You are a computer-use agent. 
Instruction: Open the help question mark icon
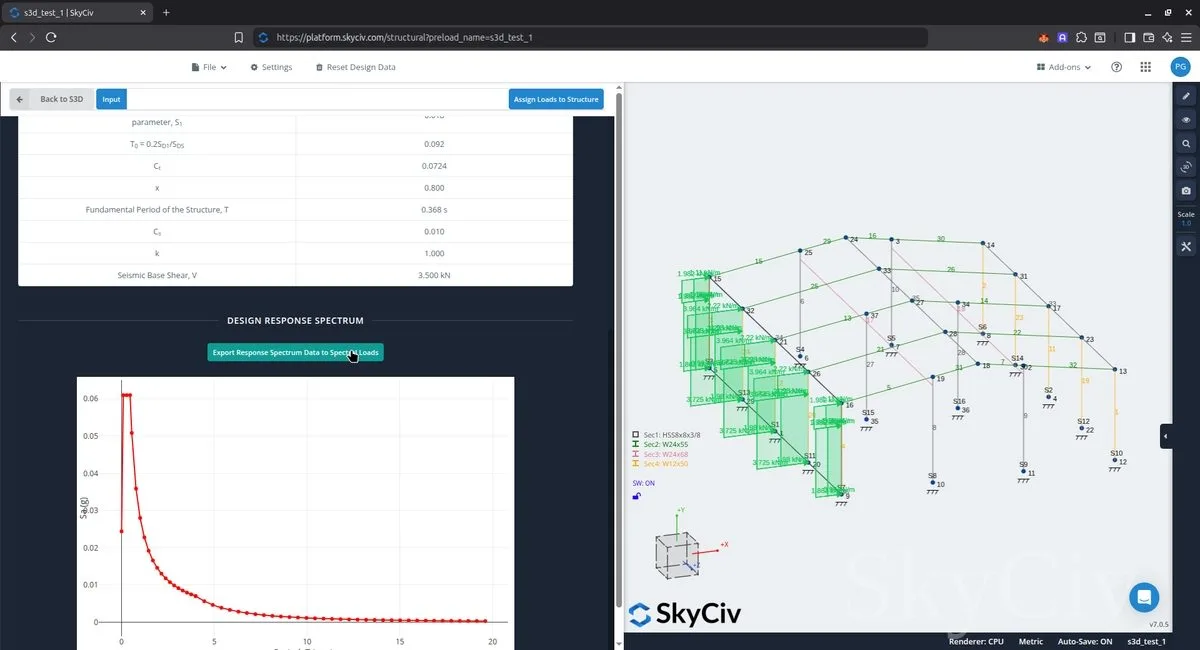(x=1117, y=67)
